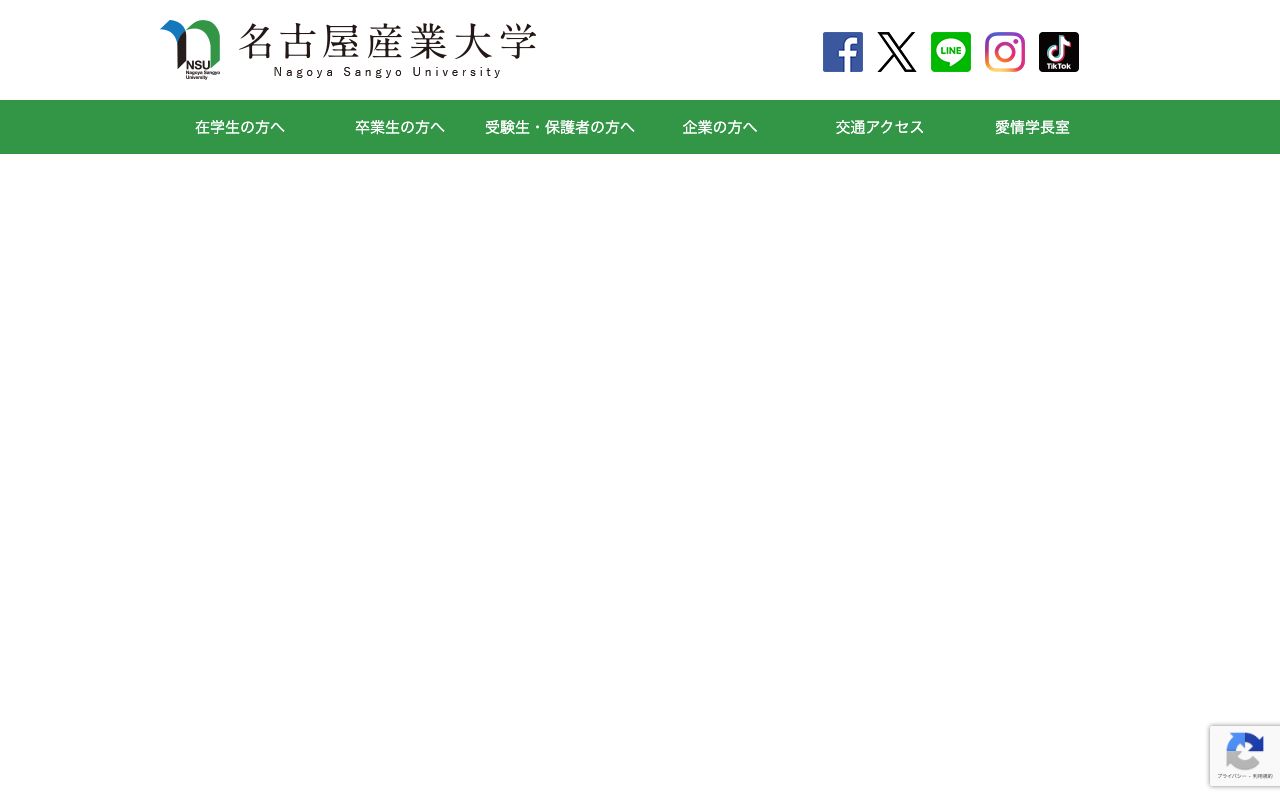1280x800 pixels.
Task: Open the reCAPTCHA 利用規約 link
Action: point(1262,776)
